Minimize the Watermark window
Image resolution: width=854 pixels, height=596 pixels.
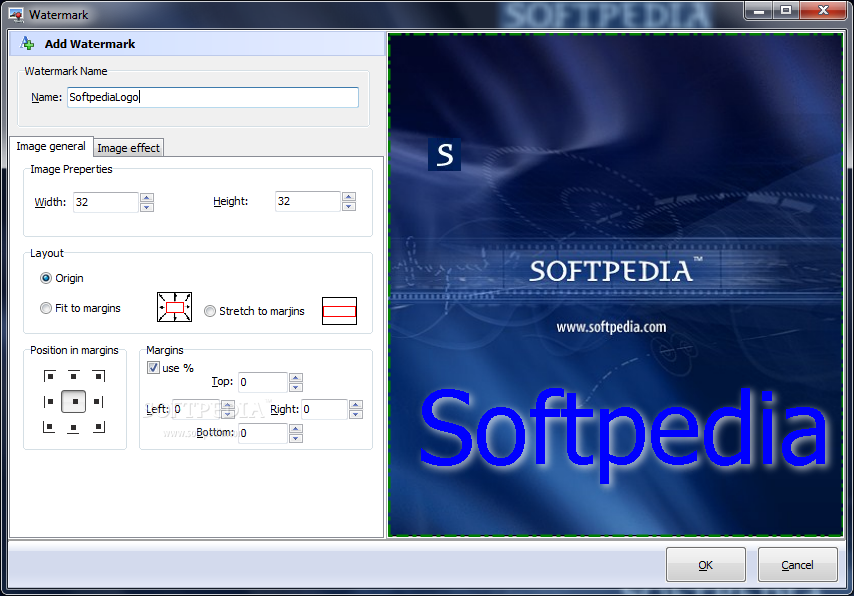(x=759, y=10)
